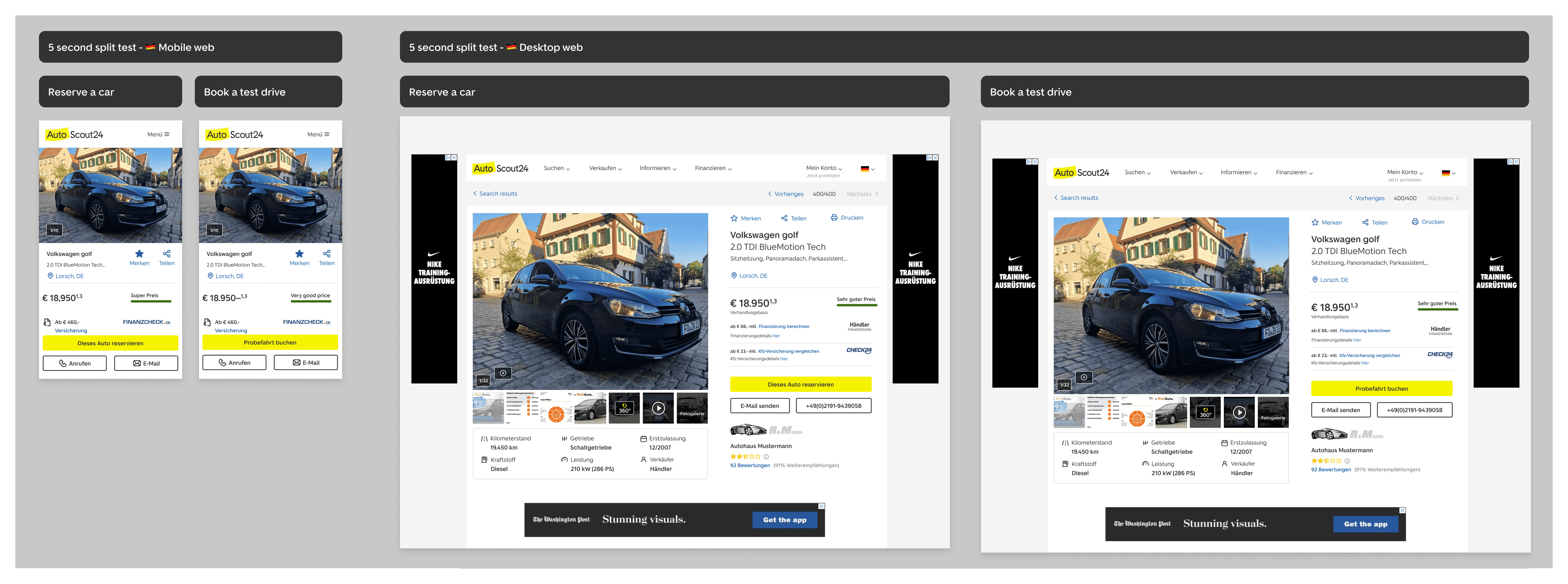This screenshot has width=1568, height=584.
Task: Click Anrufen button in right mobile mockup
Action: [234, 363]
